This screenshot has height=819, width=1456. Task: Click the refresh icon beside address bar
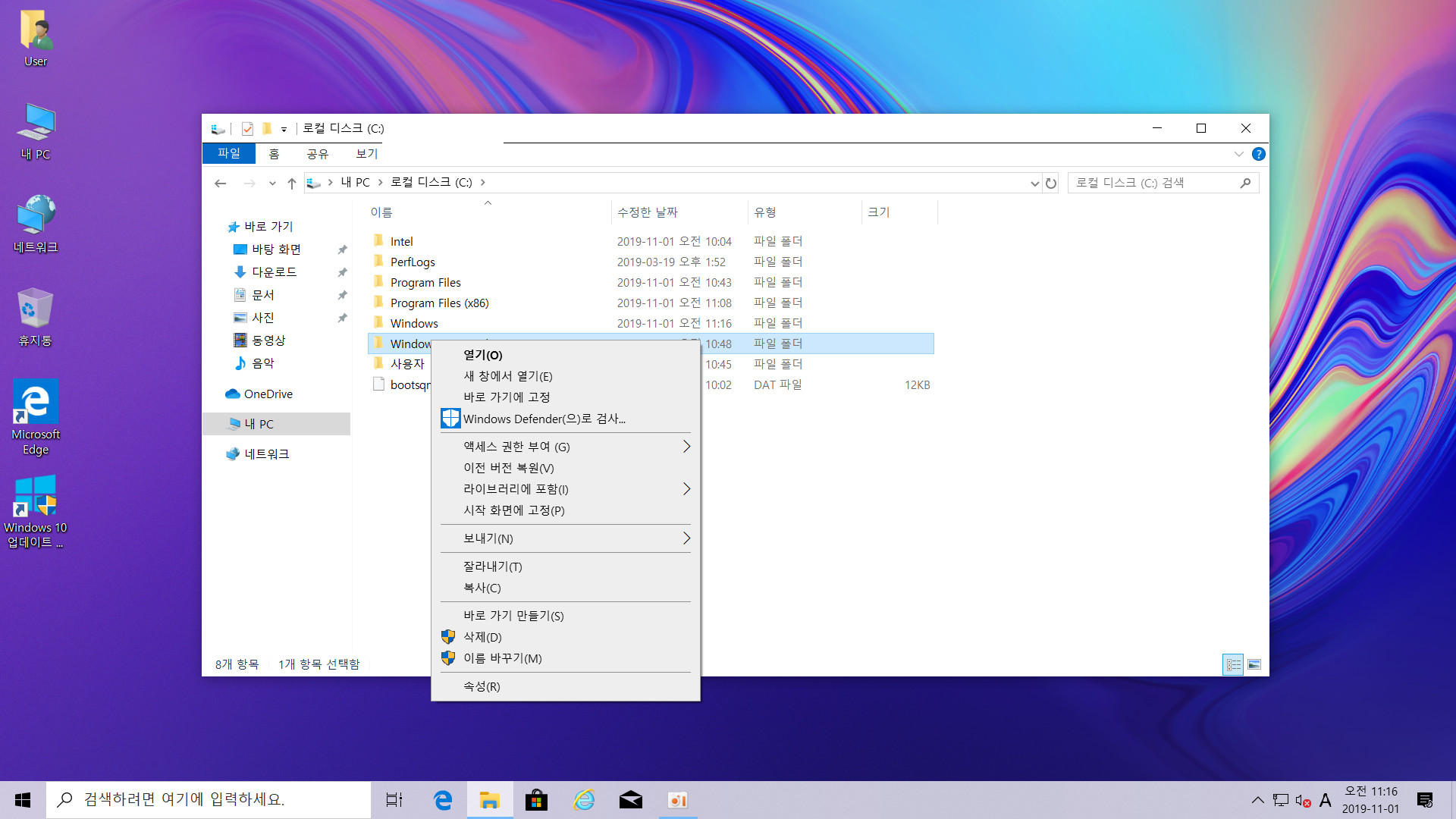coord(1051,183)
